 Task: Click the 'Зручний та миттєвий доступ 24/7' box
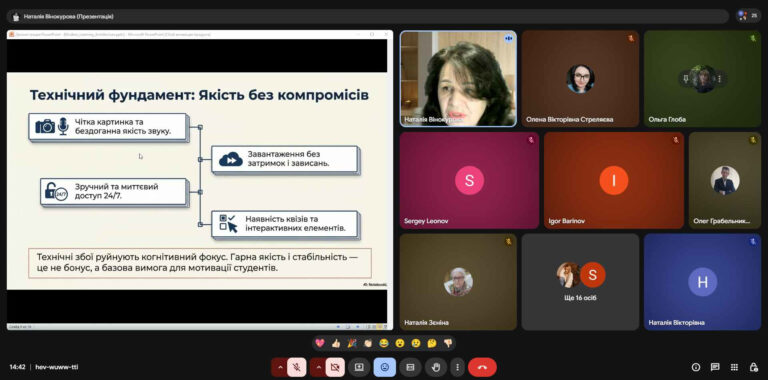coord(114,191)
